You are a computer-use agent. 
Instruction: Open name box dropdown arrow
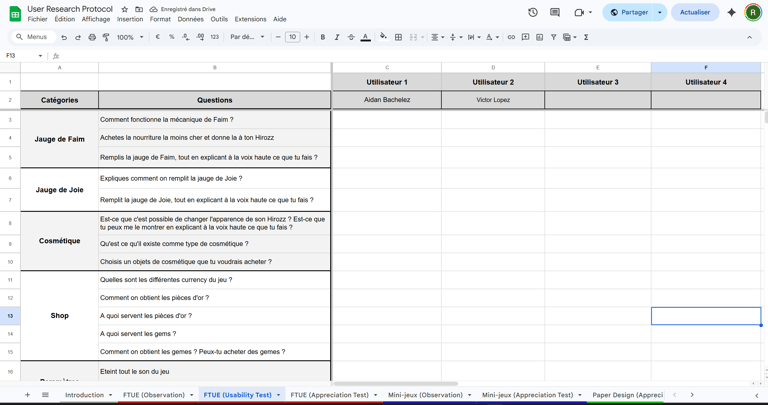[40, 56]
